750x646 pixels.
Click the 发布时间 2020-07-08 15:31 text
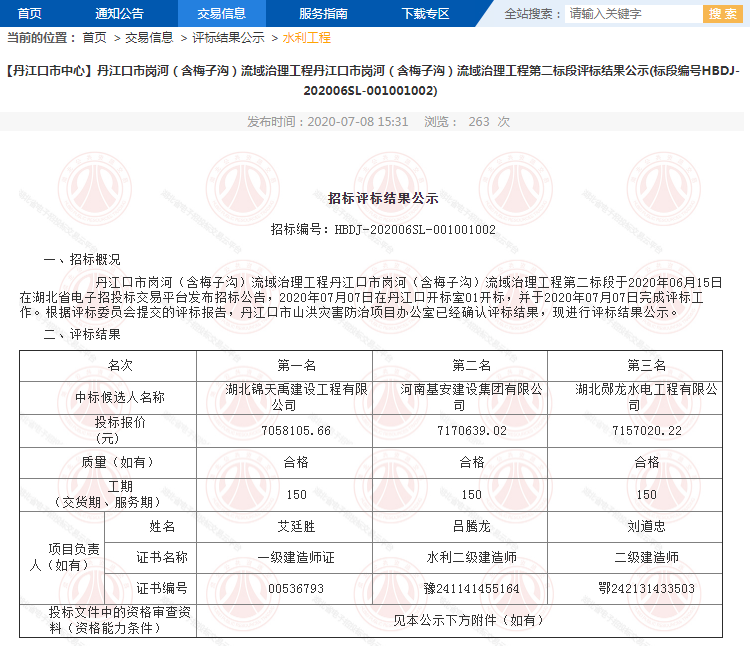[328, 121]
